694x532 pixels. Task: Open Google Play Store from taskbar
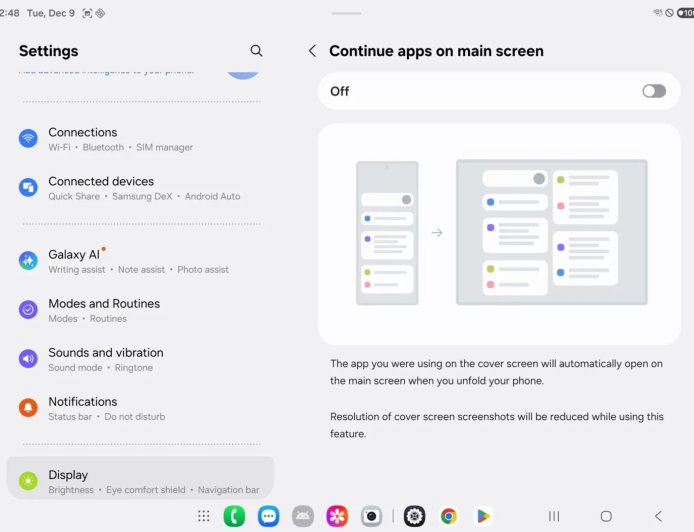click(x=483, y=516)
